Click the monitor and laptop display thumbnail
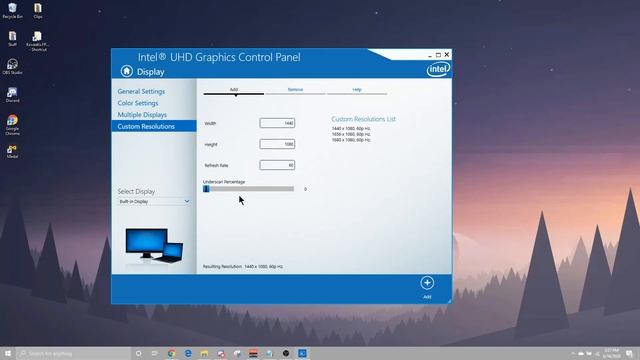Image resolution: width=640 pixels, height=360 pixels. (x=154, y=245)
